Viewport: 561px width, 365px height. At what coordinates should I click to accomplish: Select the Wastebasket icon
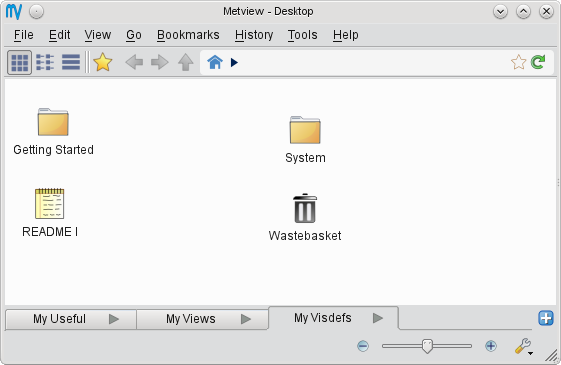[305, 208]
